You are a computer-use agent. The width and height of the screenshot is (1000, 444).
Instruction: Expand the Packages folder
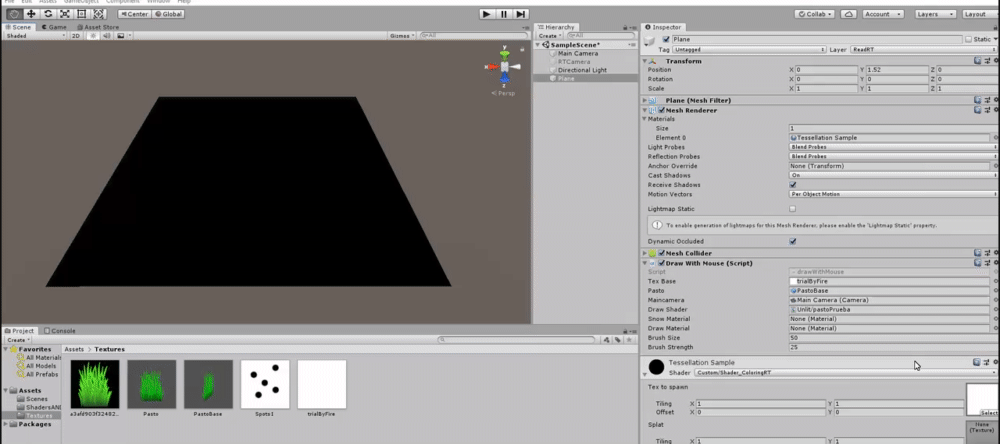click(x=7, y=424)
